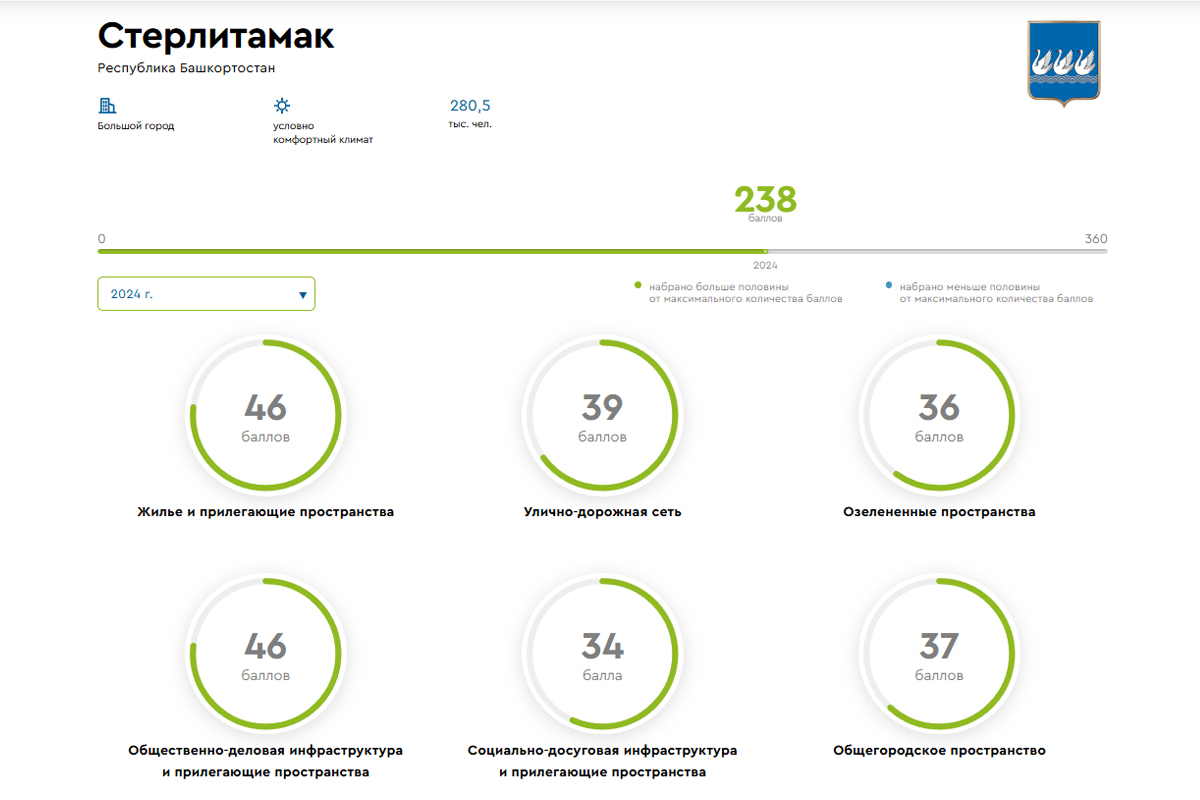
Task: Click the условно комфортный климат text
Action: click(323, 133)
